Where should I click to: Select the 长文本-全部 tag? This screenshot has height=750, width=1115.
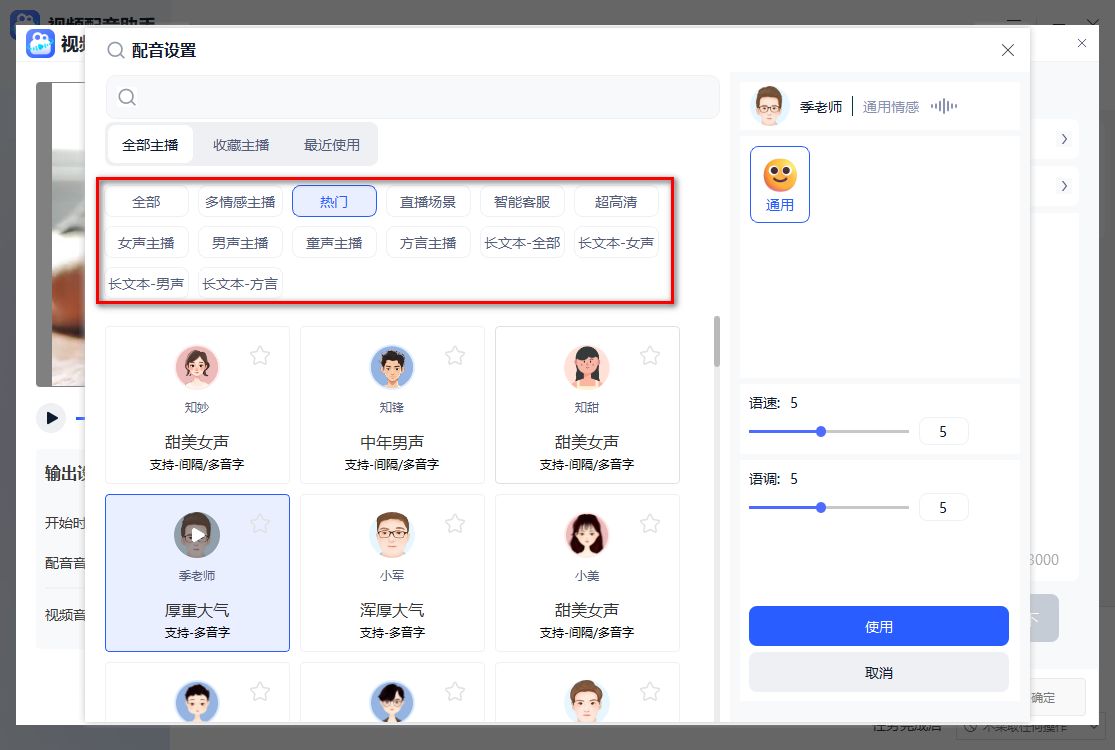click(522, 242)
